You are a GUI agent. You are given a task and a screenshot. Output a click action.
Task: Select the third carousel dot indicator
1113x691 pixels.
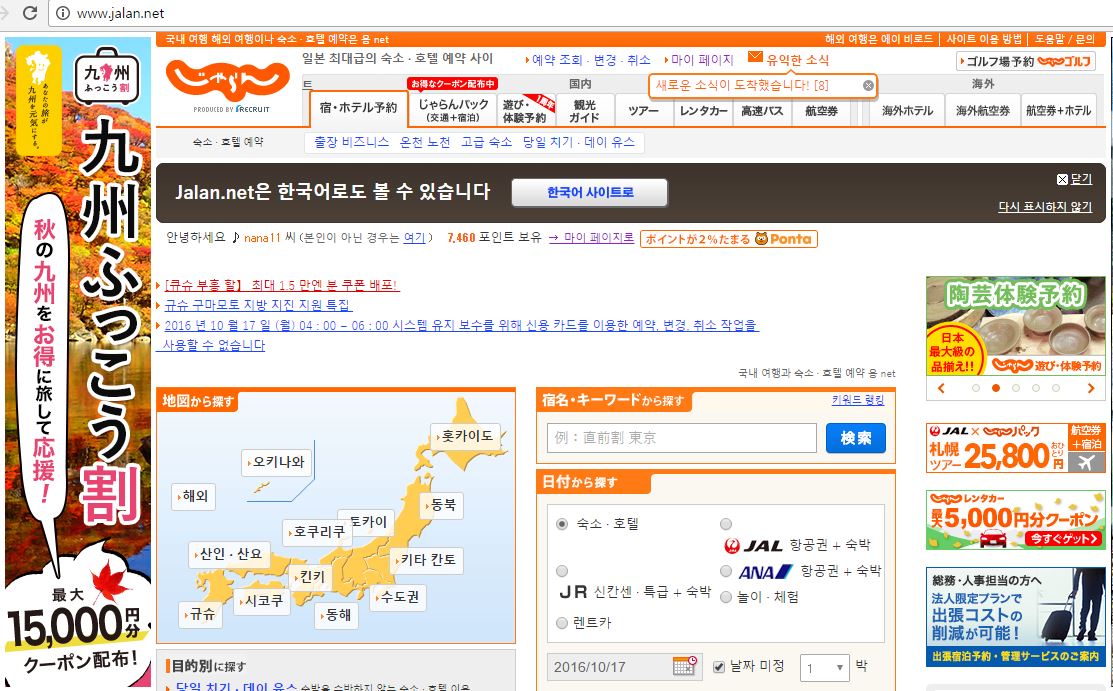tap(1016, 388)
